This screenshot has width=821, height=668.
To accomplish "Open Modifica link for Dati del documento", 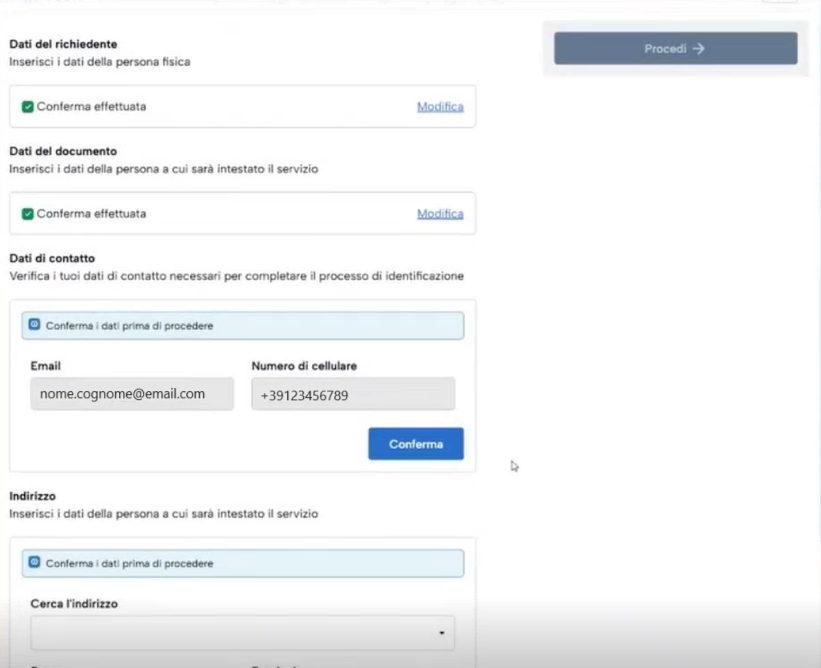I will (x=440, y=214).
